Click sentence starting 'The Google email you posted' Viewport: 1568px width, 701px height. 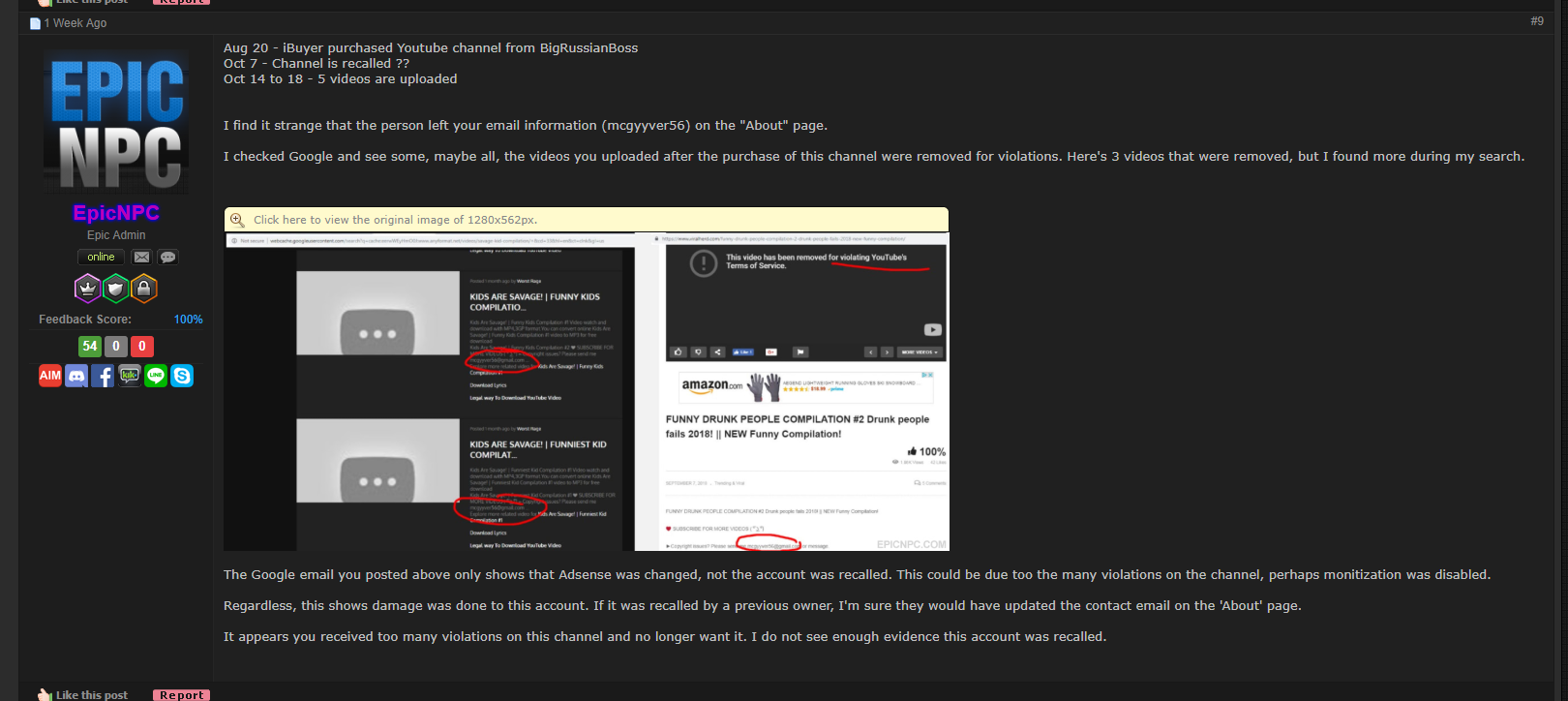click(x=858, y=574)
